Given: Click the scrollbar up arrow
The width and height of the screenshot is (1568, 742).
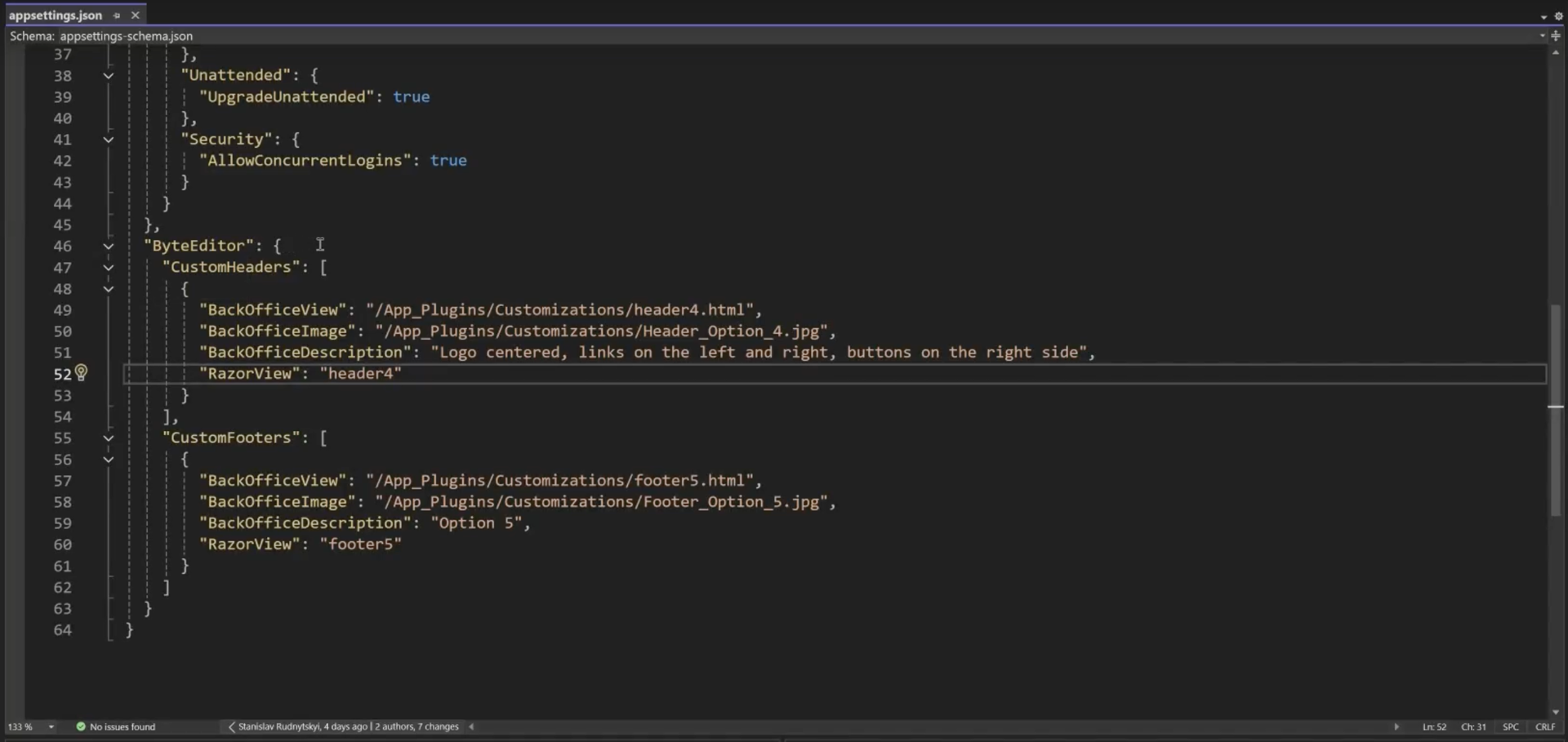Looking at the screenshot, I should [1556, 52].
